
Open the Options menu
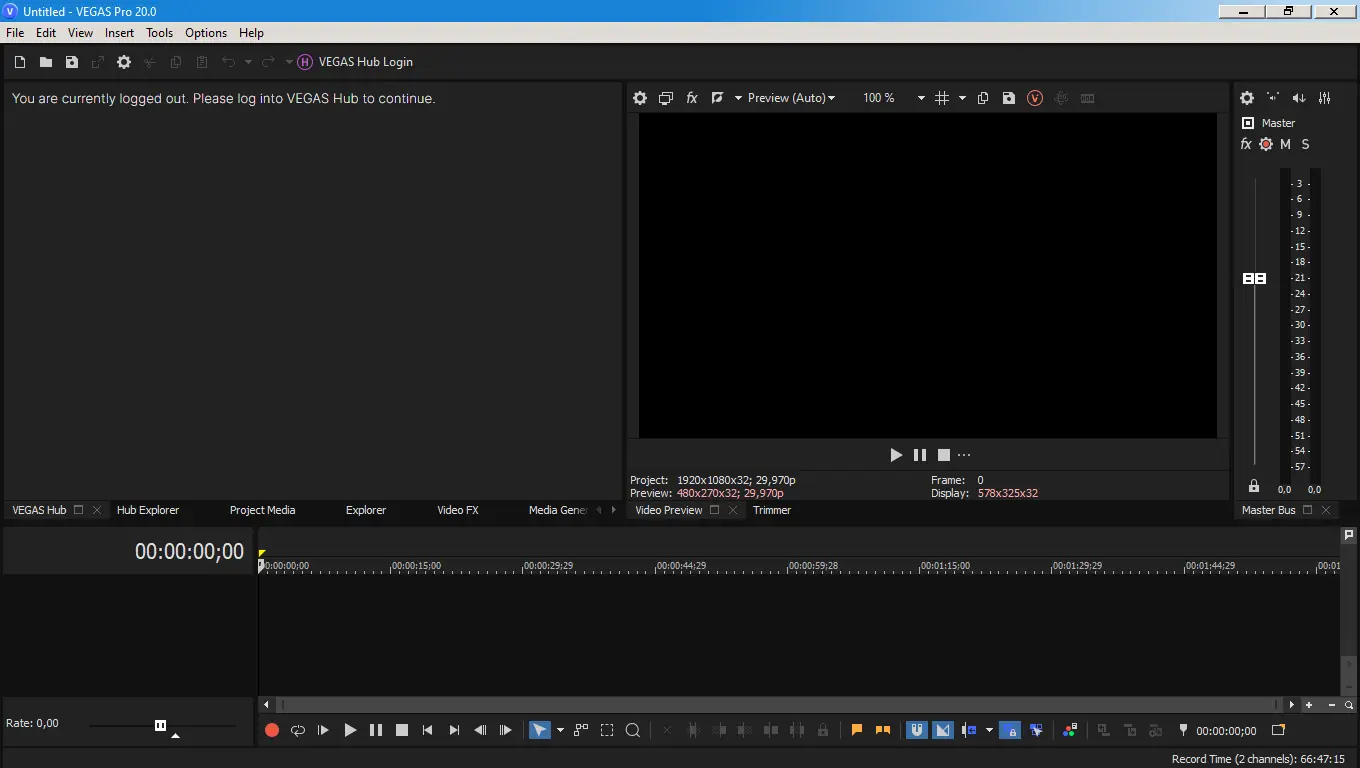coord(206,33)
